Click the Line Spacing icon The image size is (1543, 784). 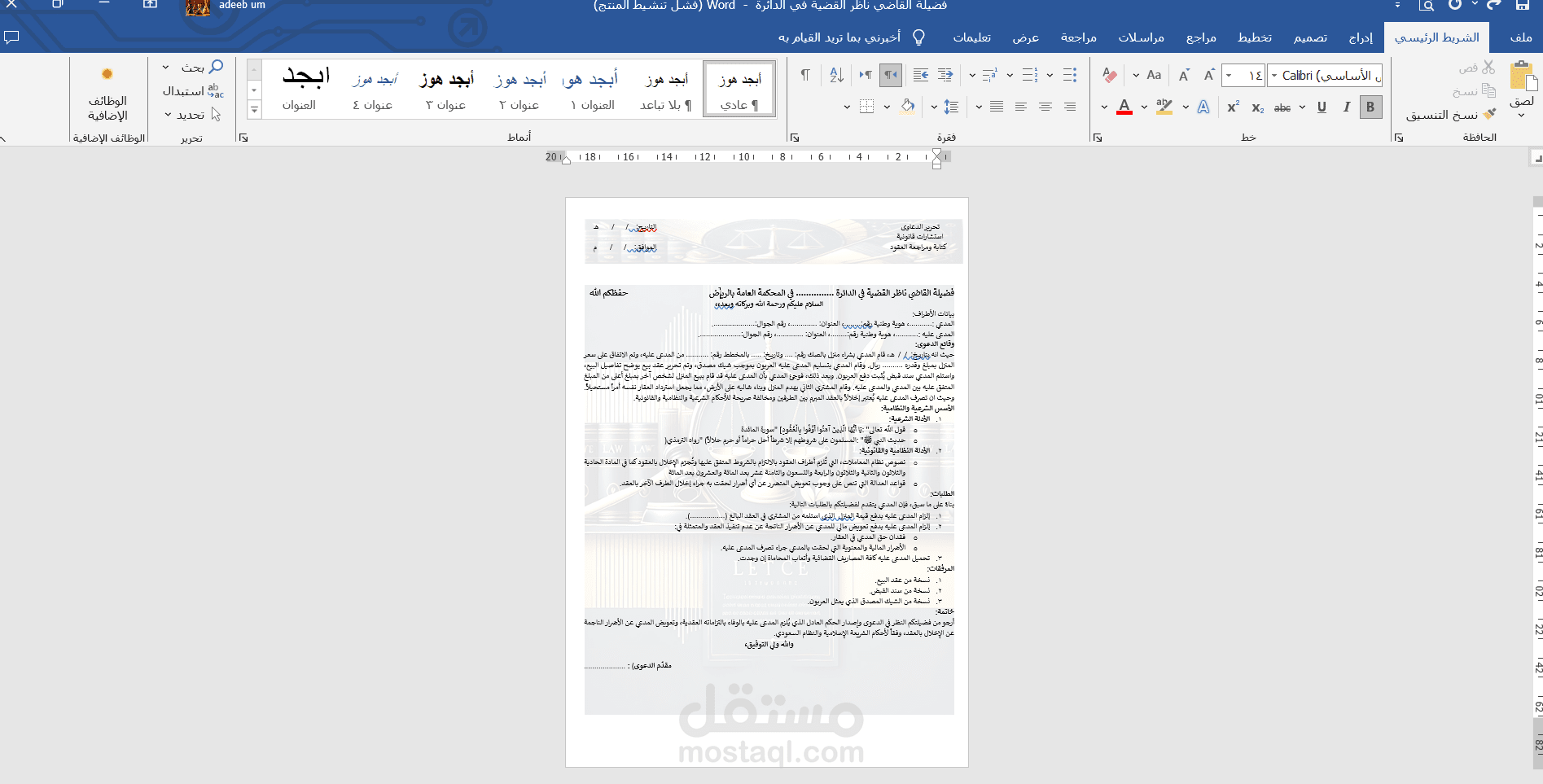click(951, 107)
